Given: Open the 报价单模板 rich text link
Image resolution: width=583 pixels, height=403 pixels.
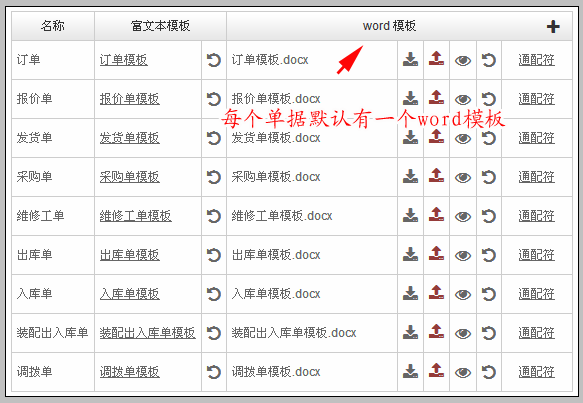Looking at the screenshot, I should click(x=130, y=99).
